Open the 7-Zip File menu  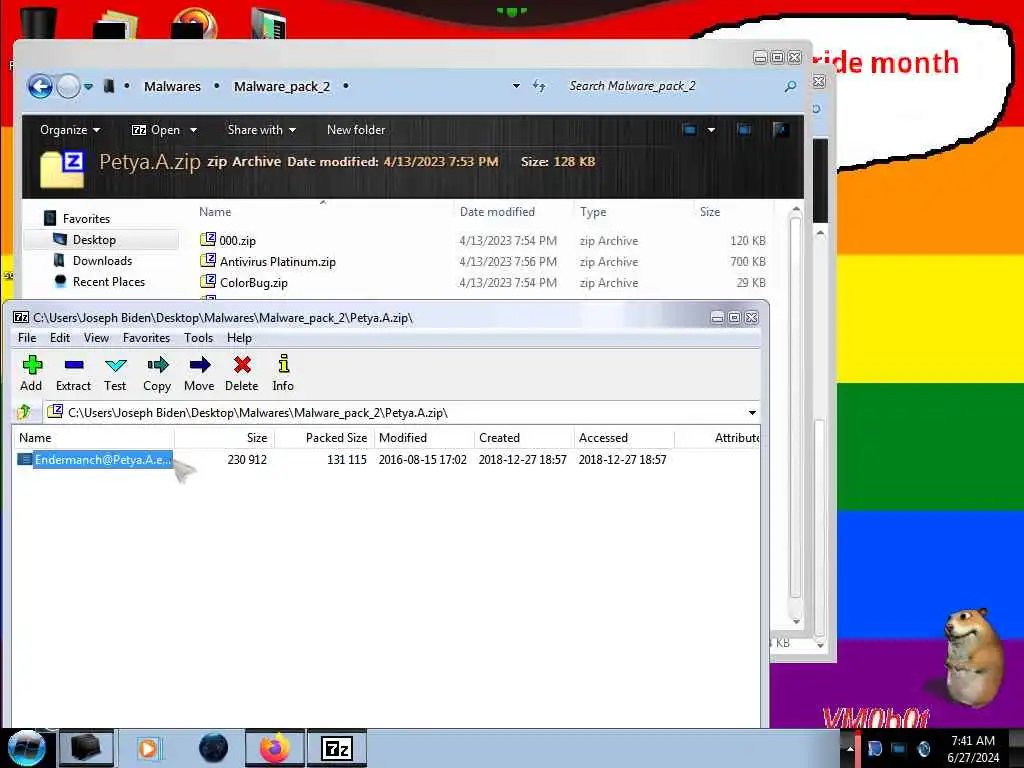[x=27, y=338]
